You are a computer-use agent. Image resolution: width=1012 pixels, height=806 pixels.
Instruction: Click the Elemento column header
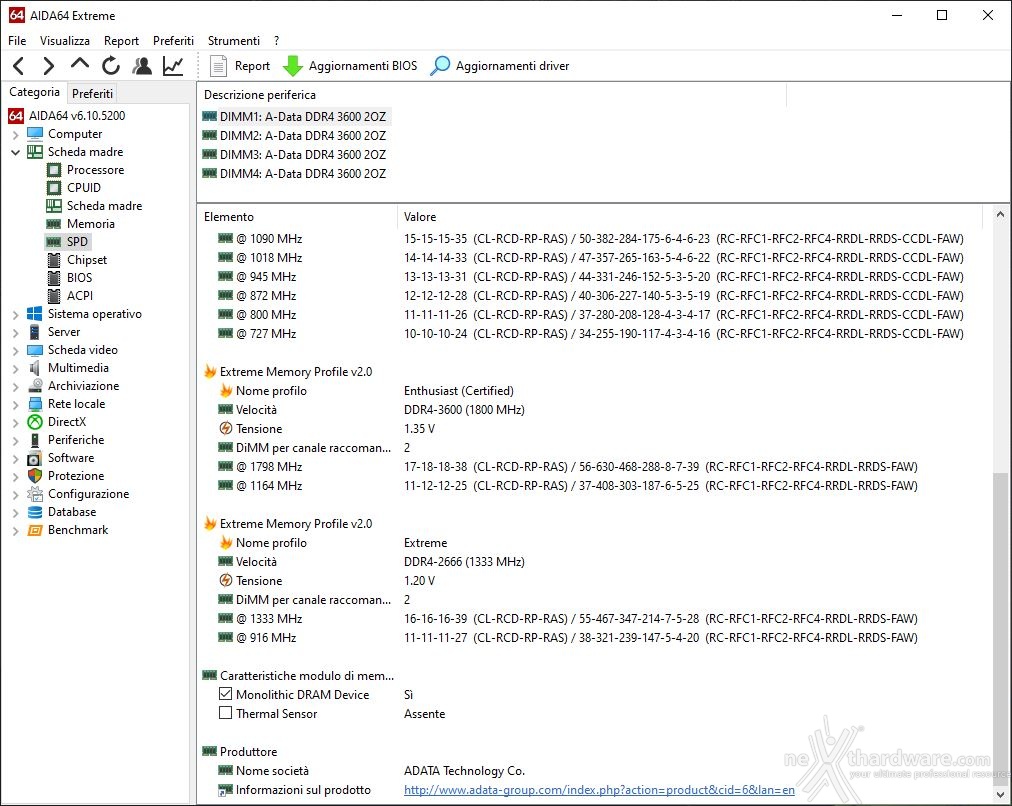pyautogui.click(x=297, y=217)
